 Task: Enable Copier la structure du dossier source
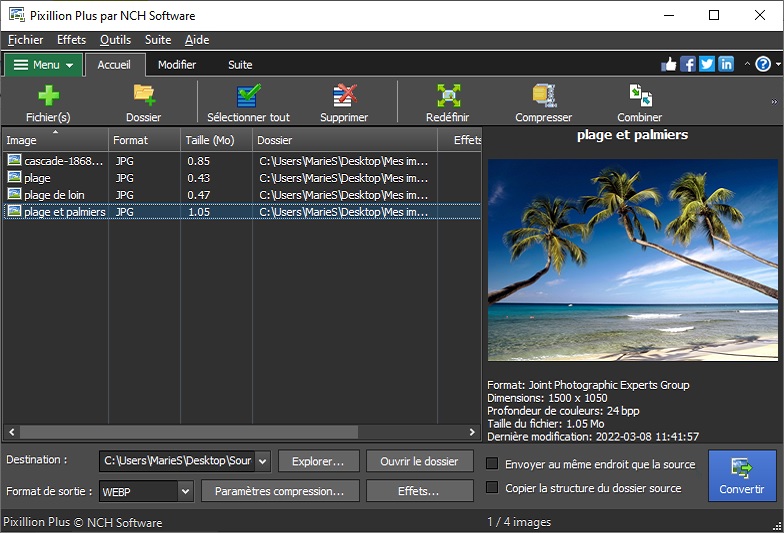point(492,487)
